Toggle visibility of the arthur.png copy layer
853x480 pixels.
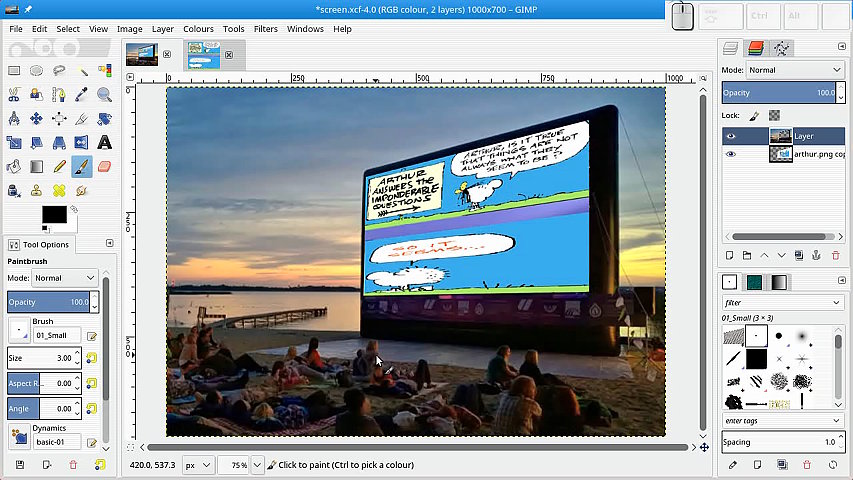click(x=731, y=155)
